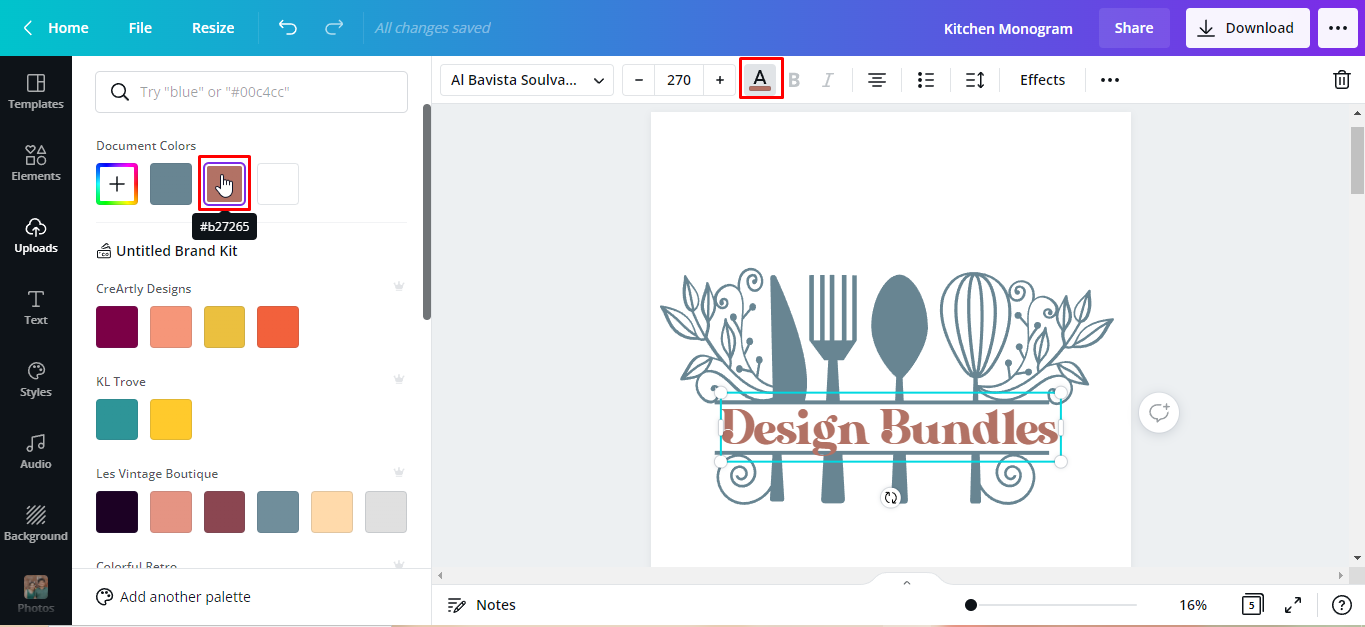Open the File menu
The width and height of the screenshot is (1365, 627).
pyautogui.click(x=140, y=28)
